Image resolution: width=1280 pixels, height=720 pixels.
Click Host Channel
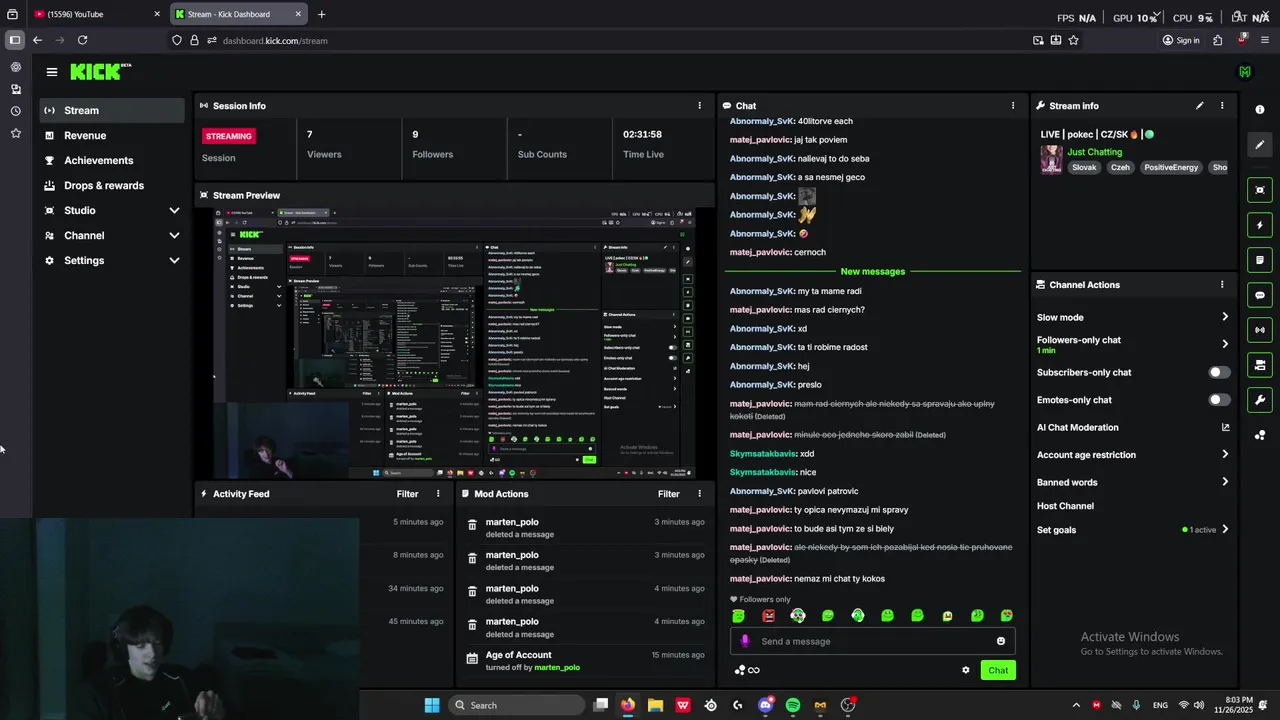coord(1065,506)
